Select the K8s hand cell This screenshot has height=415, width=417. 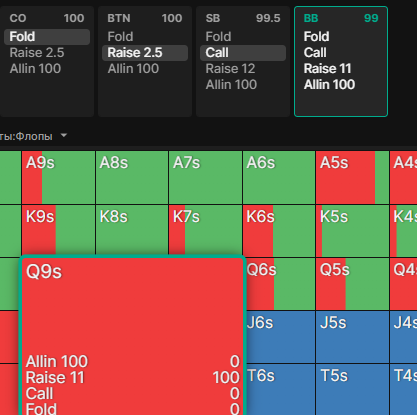point(132,230)
